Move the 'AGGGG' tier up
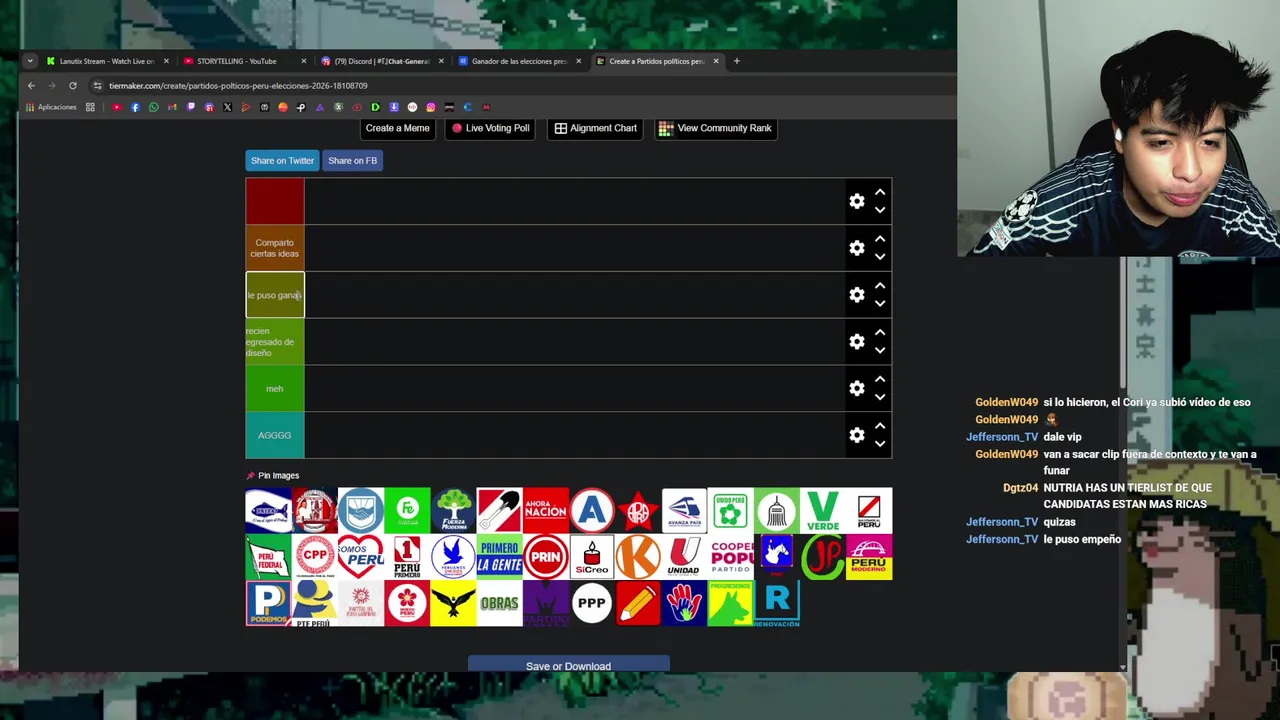This screenshot has width=1280, height=720. click(x=880, y=426)
